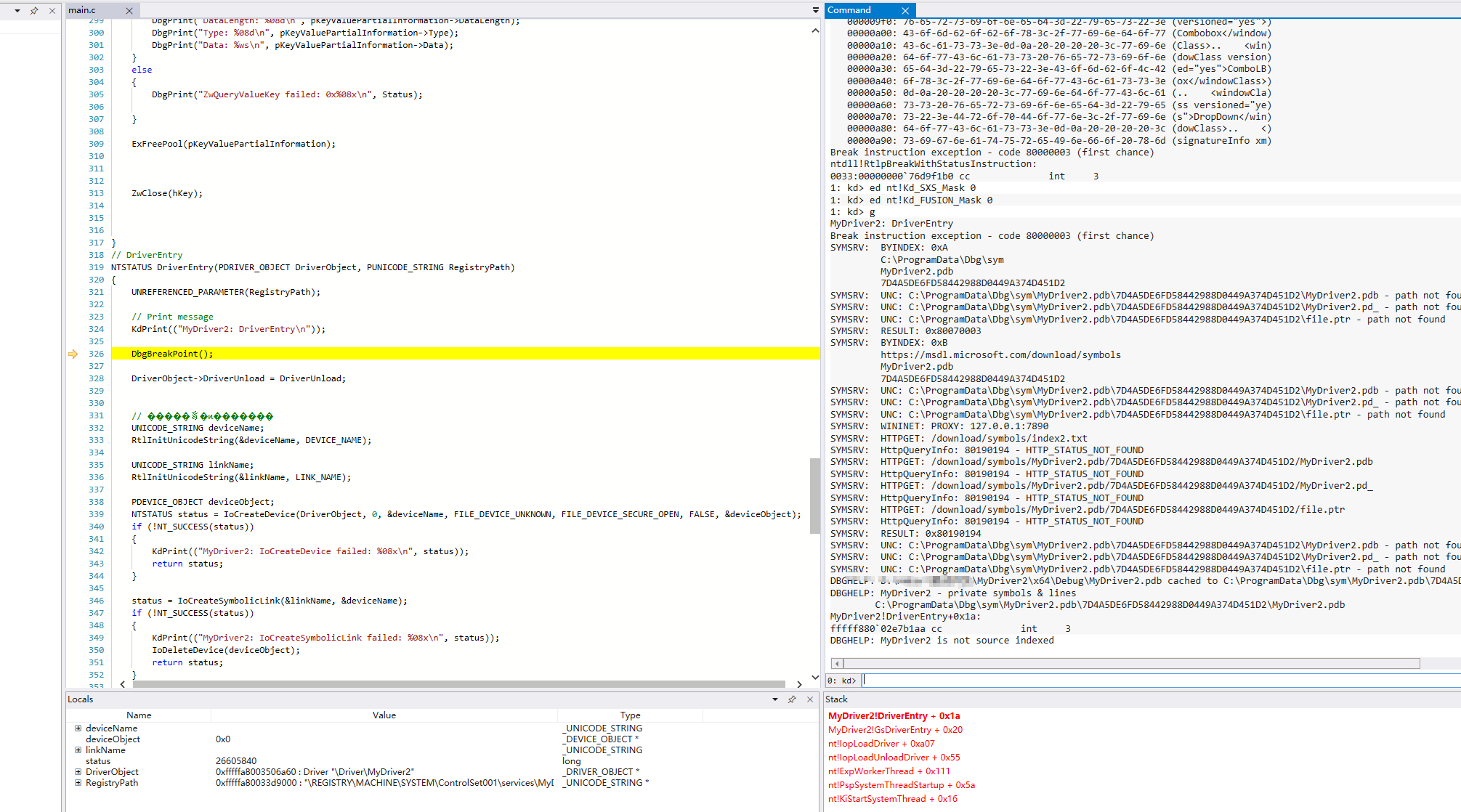Click the deviceObject value 0x0

tap(223, 739)
